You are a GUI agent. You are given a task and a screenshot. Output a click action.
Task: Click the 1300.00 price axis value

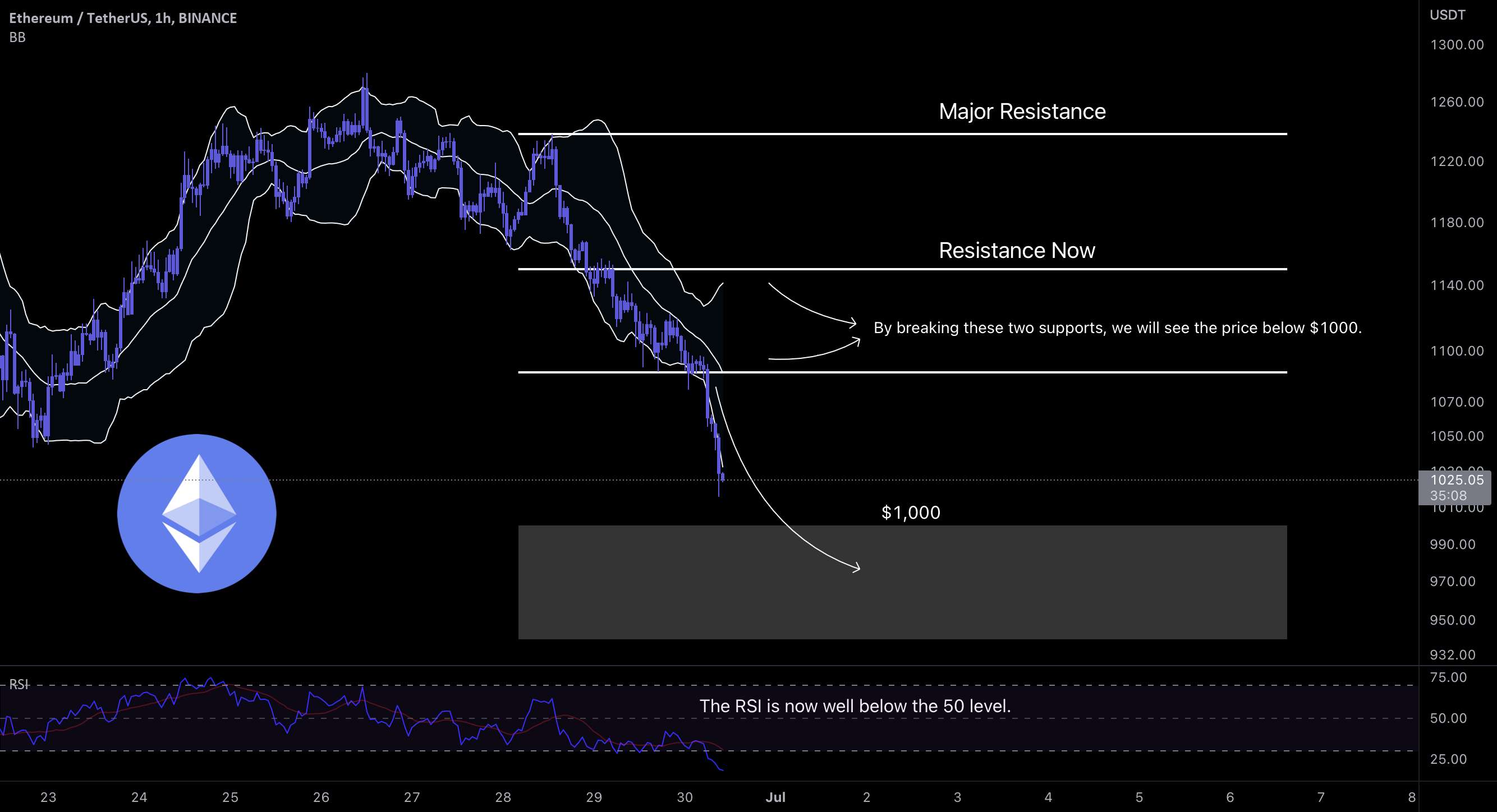[x=1457, y=45]
